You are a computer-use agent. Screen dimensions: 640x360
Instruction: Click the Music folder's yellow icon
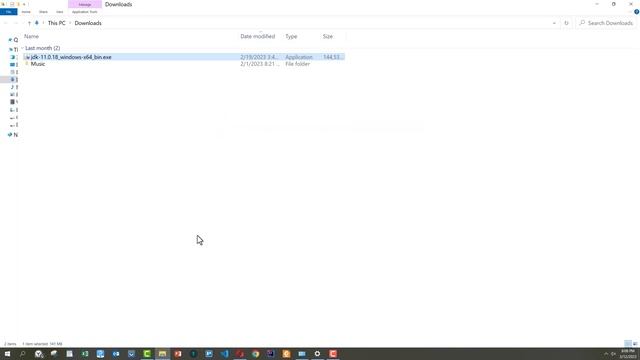[x=27, y=64]
